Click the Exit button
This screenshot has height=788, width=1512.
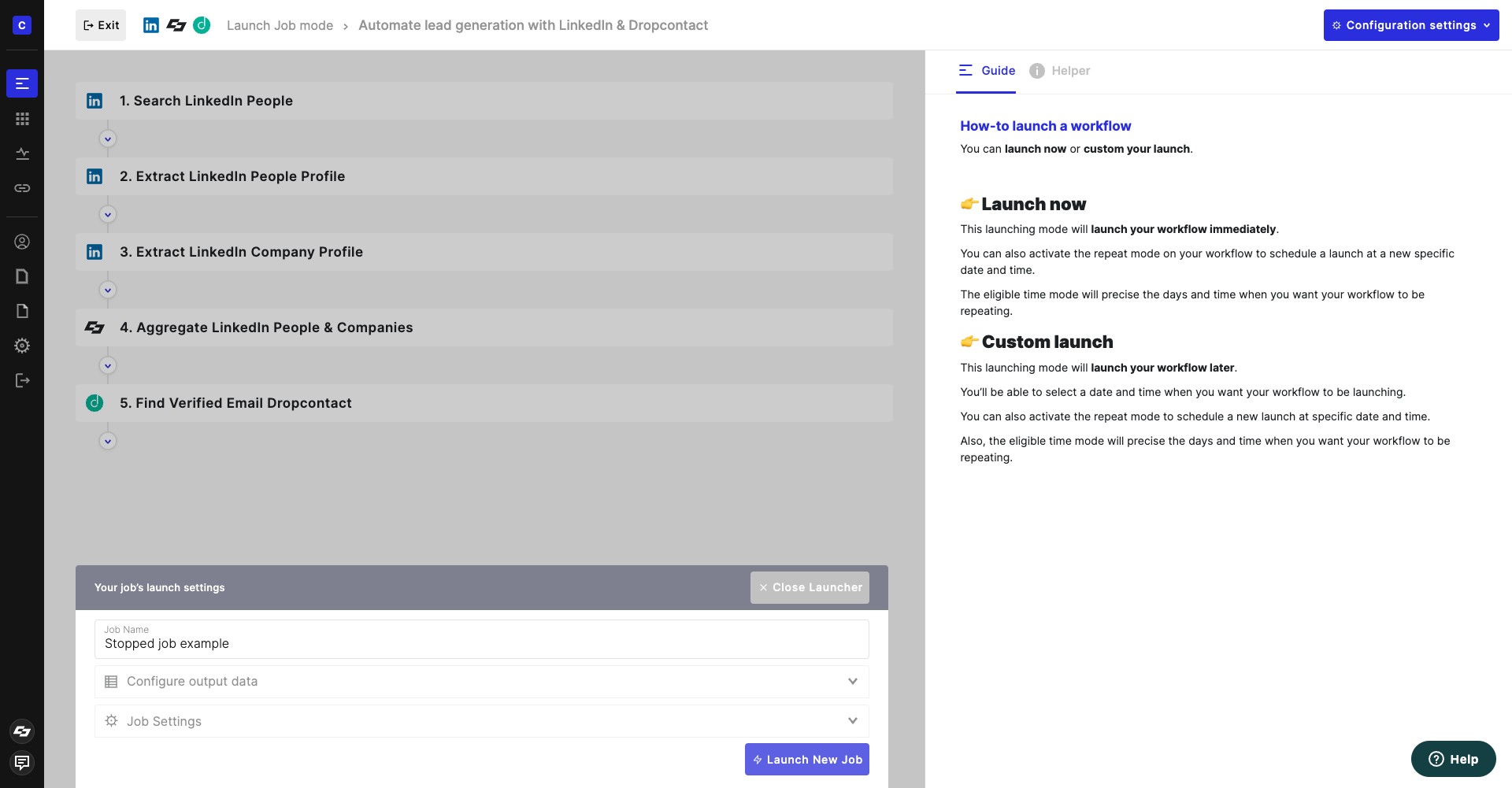click(x=101, y=25)
